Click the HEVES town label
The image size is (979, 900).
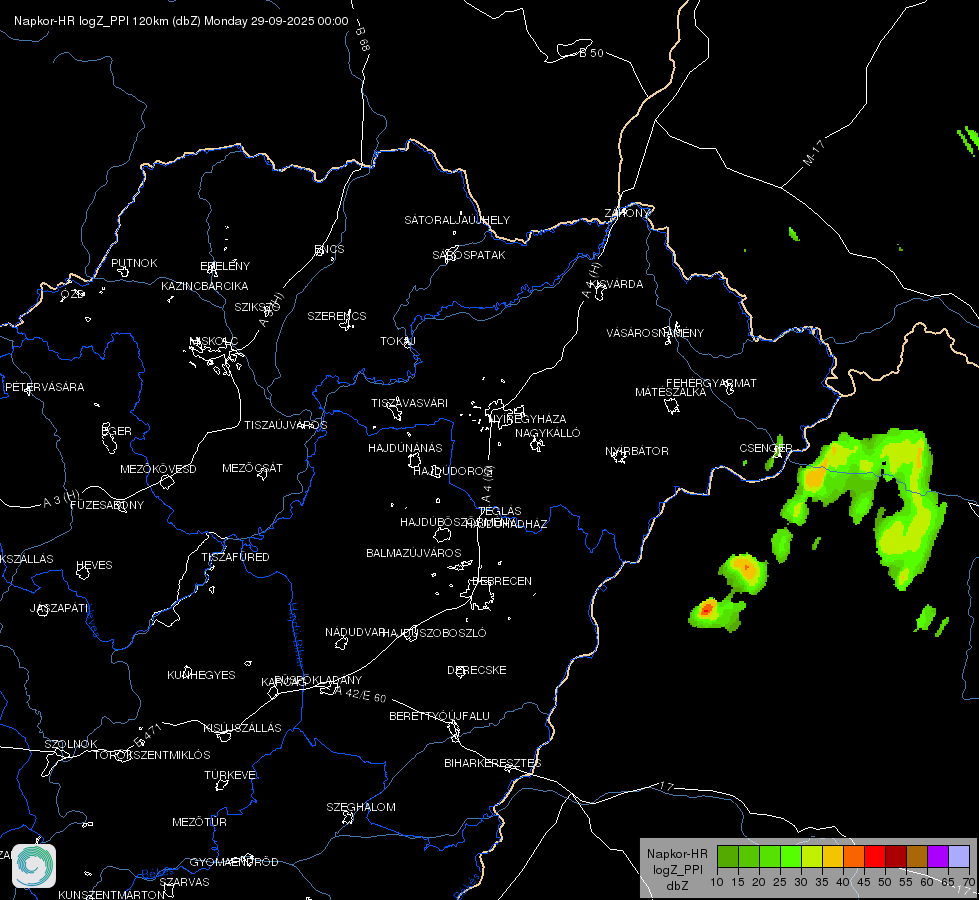click(94, 565)
